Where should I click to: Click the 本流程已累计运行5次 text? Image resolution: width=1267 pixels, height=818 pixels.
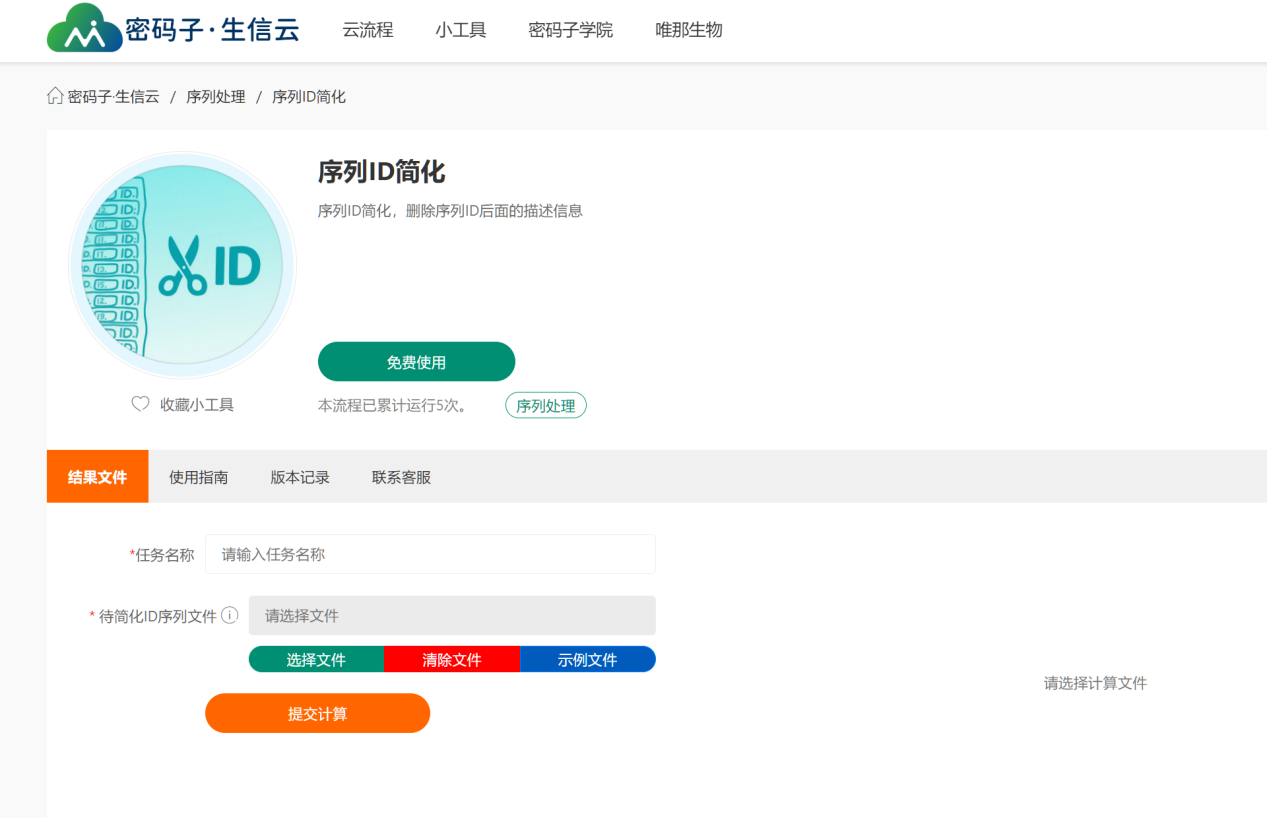(x=393, y=405)
